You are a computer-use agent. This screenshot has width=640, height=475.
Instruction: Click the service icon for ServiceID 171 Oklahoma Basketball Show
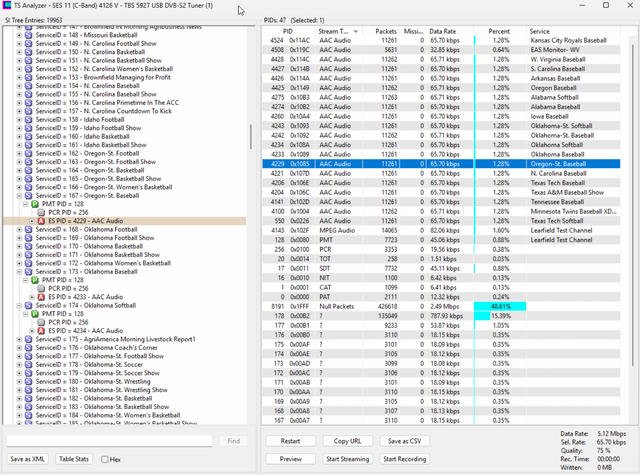click(x=29, y=255)
